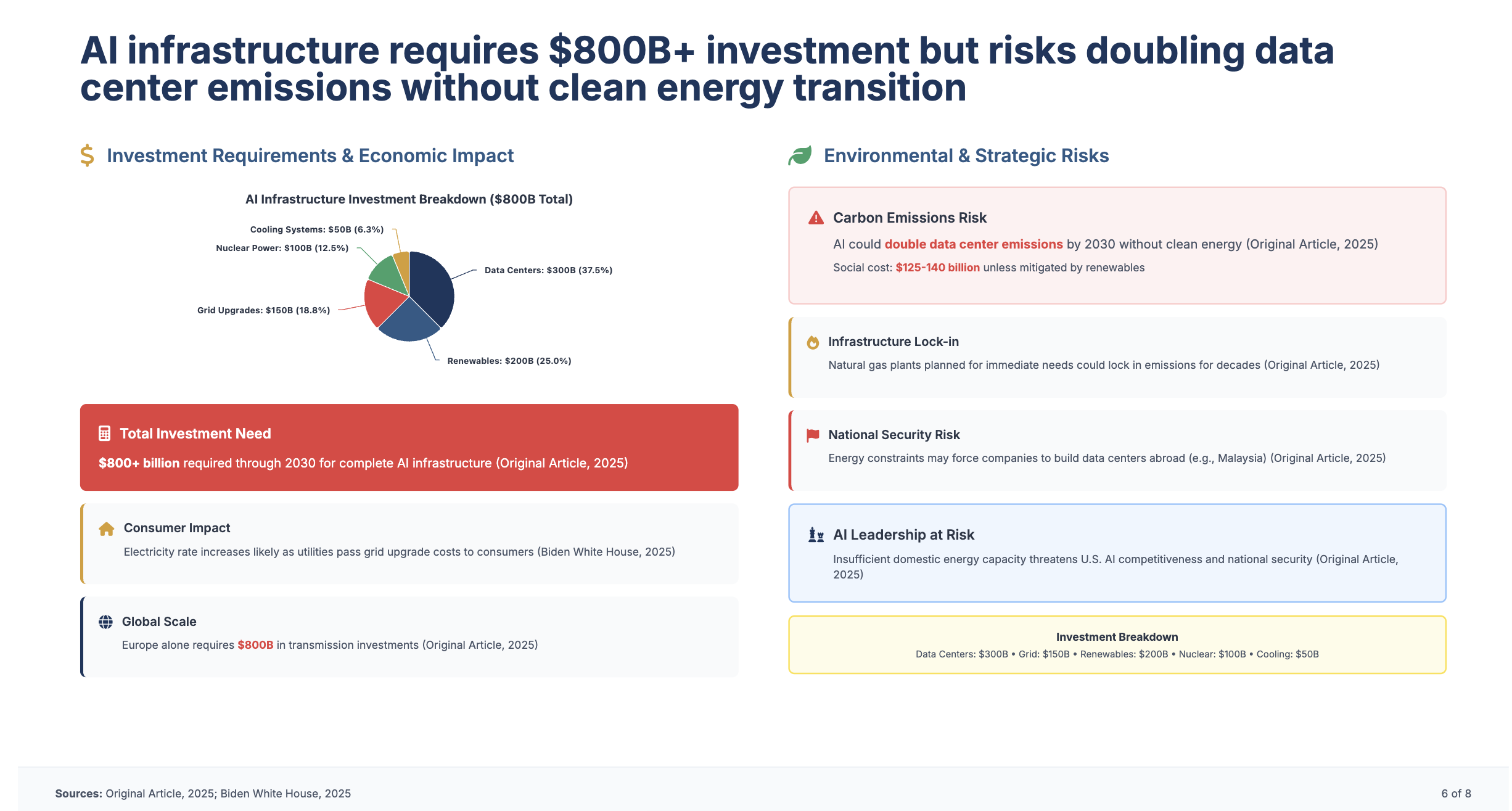
Task: Click the 'National Security Risk' card title
Action: pos(894,435)
